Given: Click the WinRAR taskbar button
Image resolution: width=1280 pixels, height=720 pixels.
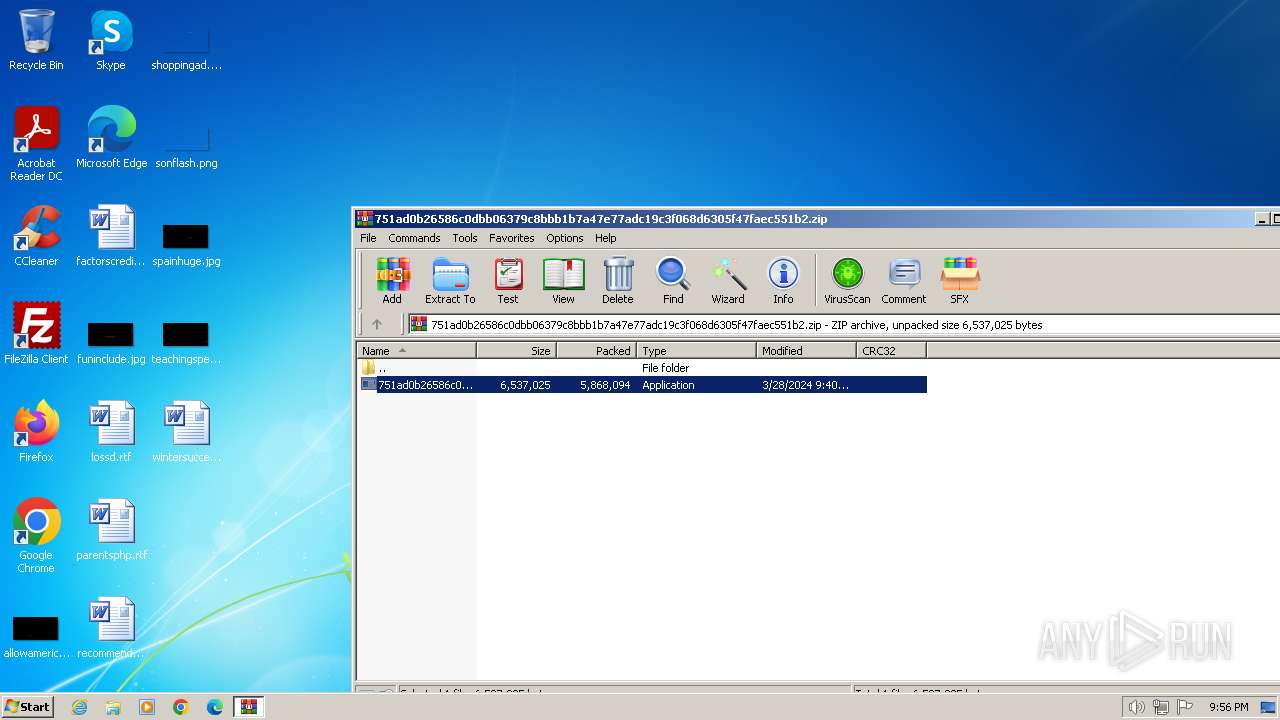Looking at the screenshot, I should click(x=249, y=707).
